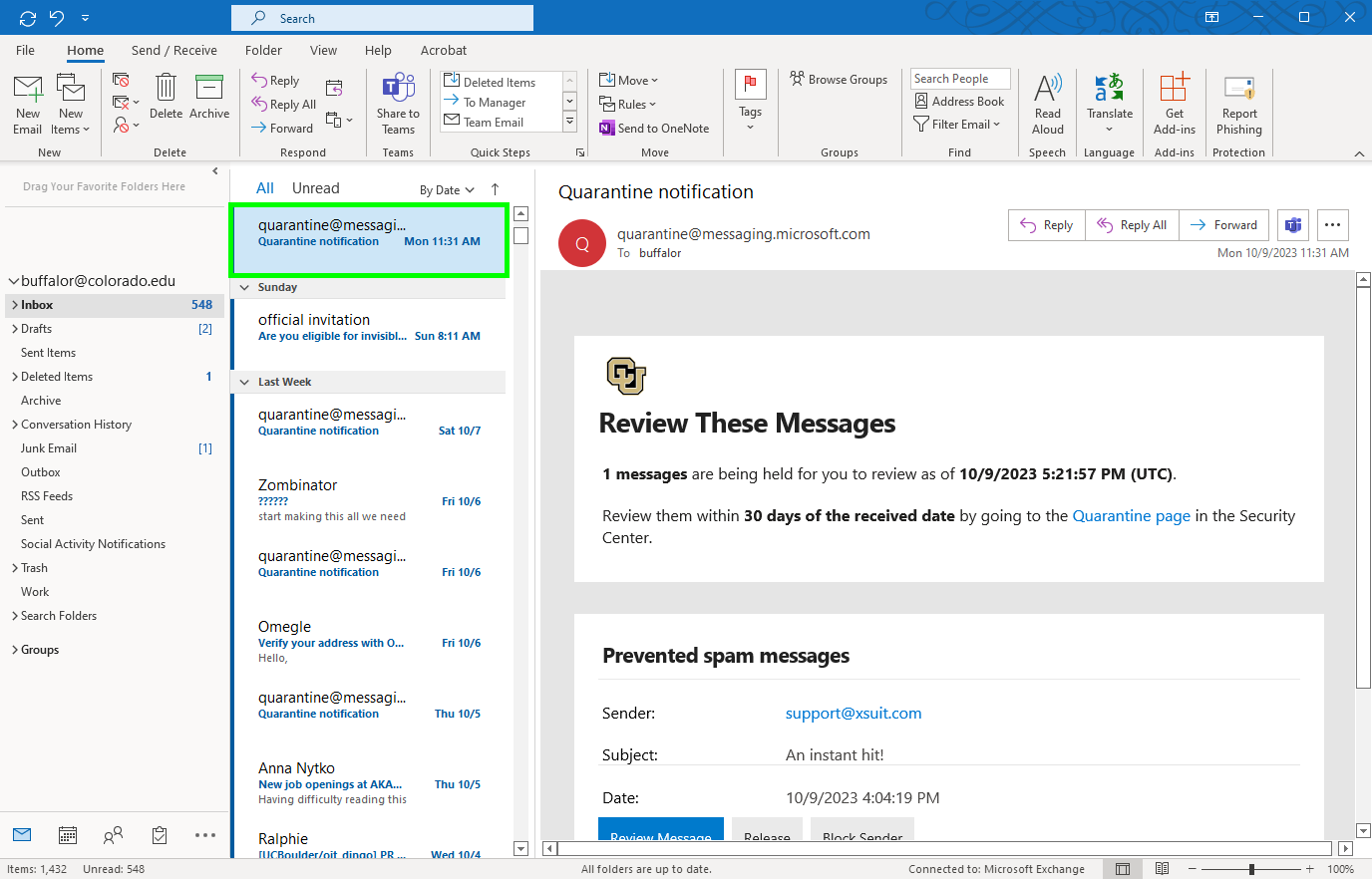The width and height of the screenshot is (1372, 879).
Task: Reverse sort order arrow in message list
Action: coord(495,189)
